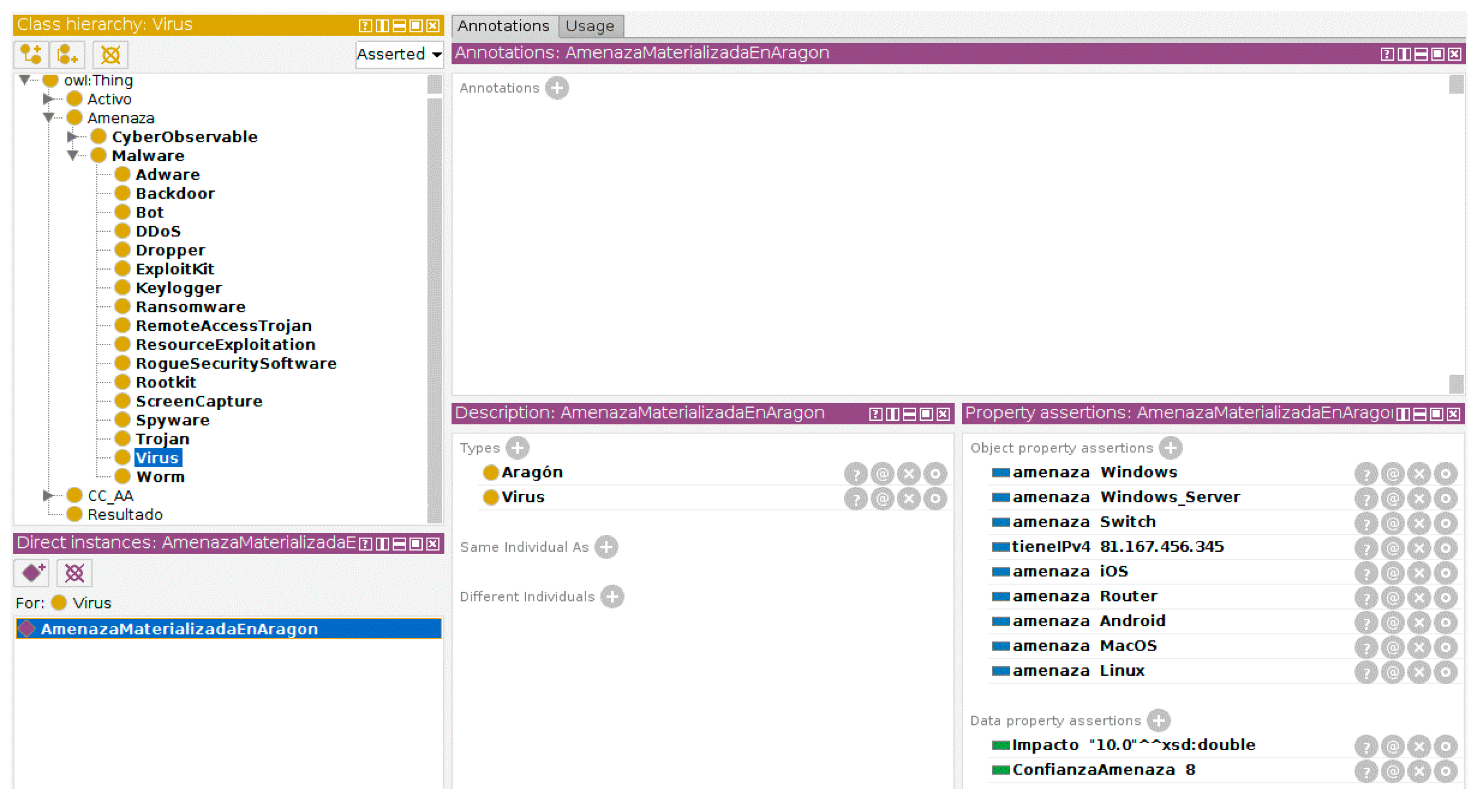
Task: Add an object property assertion
Action: 1170,448
